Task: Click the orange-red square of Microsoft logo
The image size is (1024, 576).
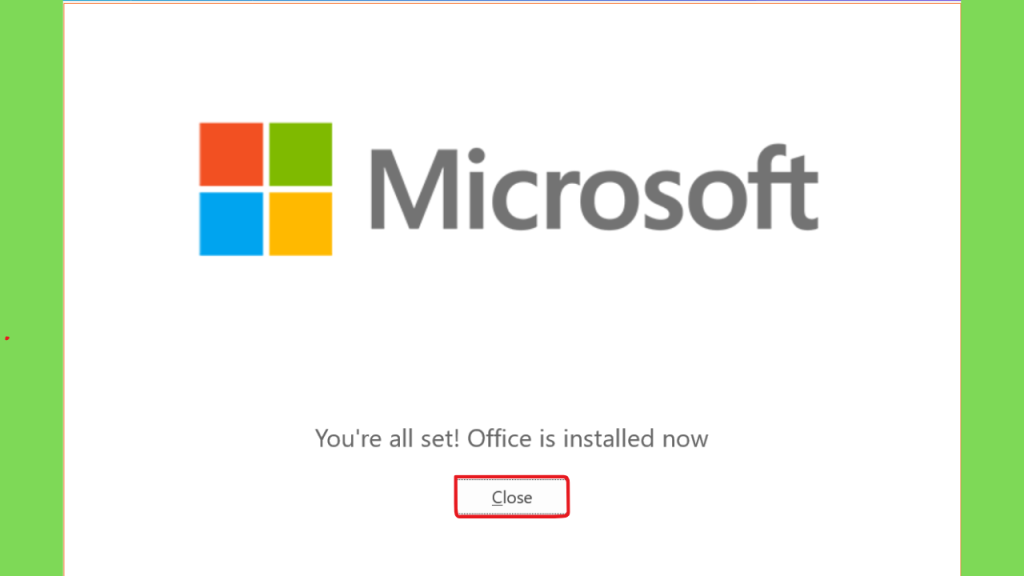Action: (231, 154)
